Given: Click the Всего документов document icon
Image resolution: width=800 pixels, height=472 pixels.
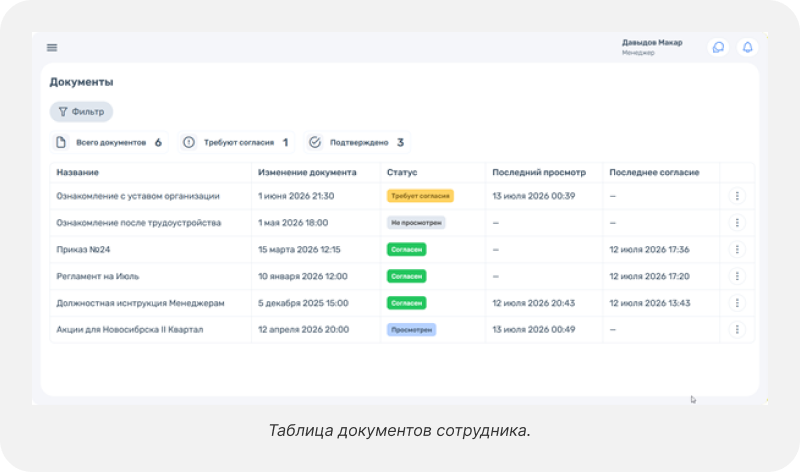Looking at the screenshot, I should click(x=61, y=142).
